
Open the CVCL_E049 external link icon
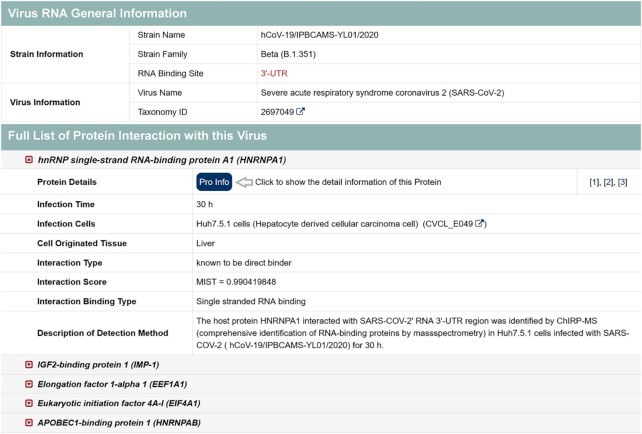(479, 223)
